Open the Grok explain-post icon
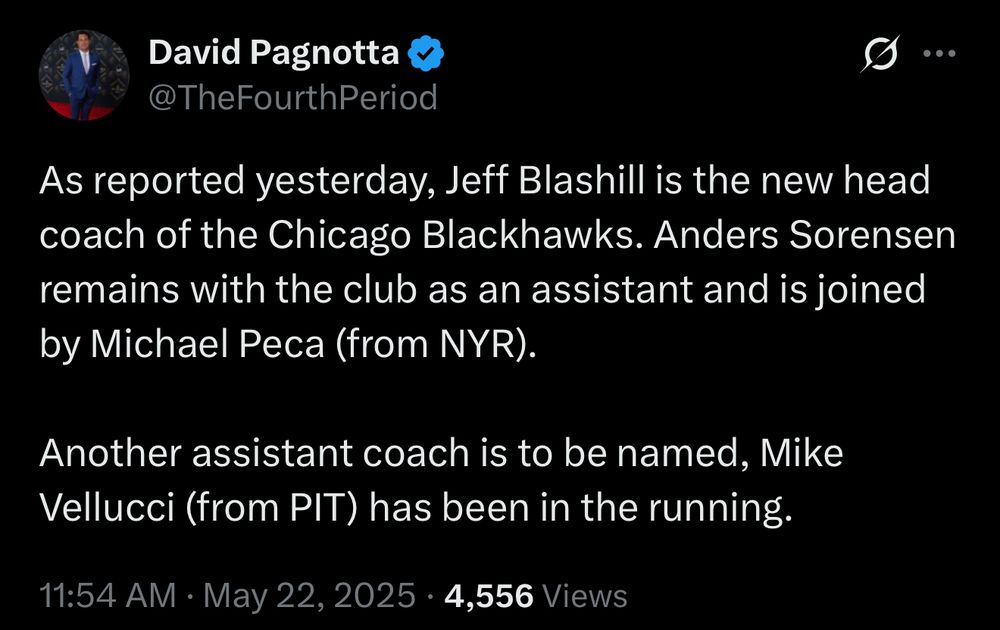The image size is (1000, 630). [x=880, y=53]
